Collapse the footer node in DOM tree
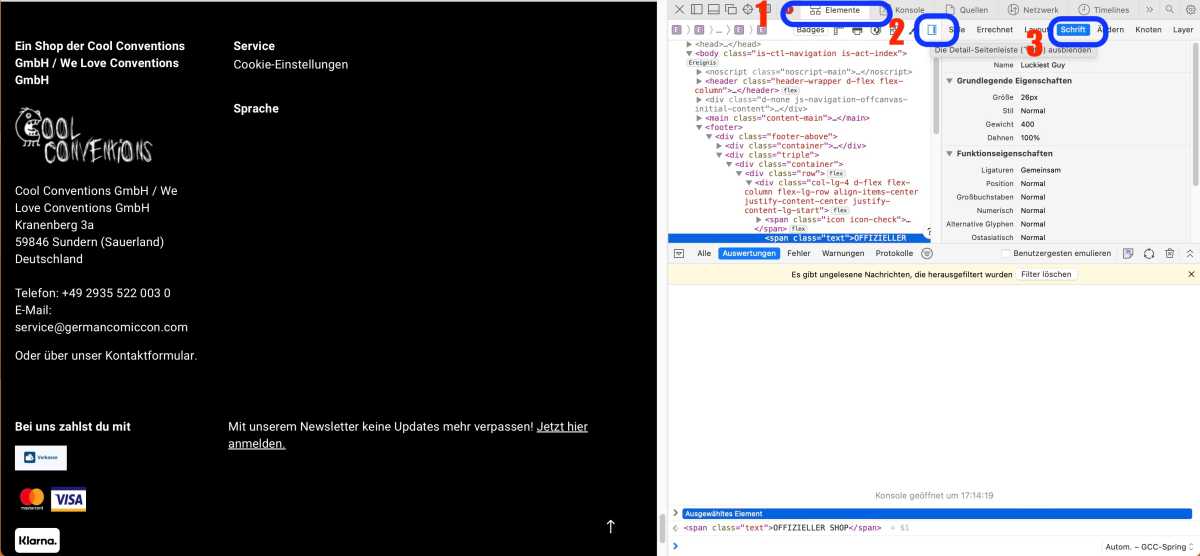The height and width of the screenshot is (556, 1200). point(700,127)
